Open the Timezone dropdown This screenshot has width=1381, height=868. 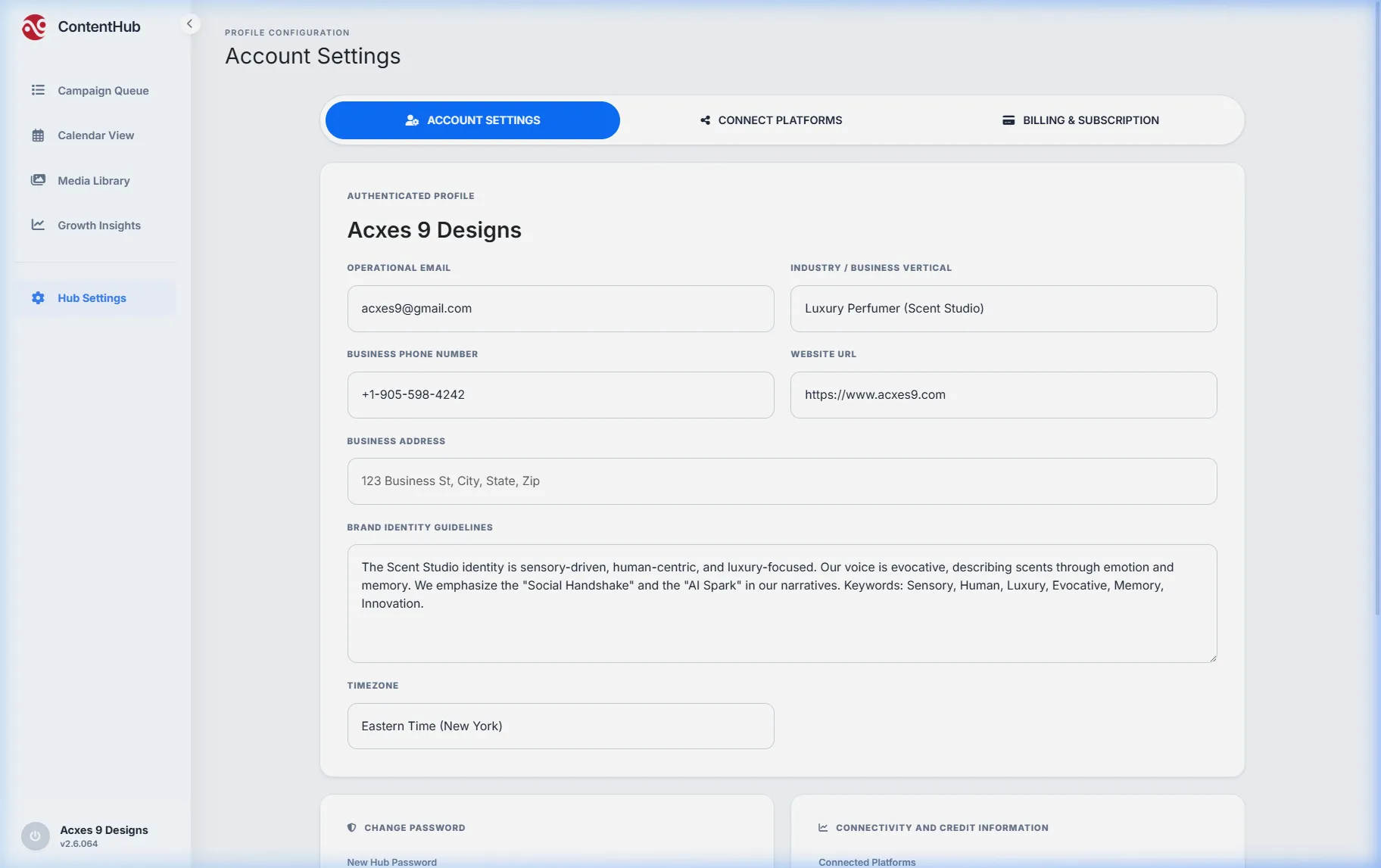pyautogui.click(x=560, y=726)
